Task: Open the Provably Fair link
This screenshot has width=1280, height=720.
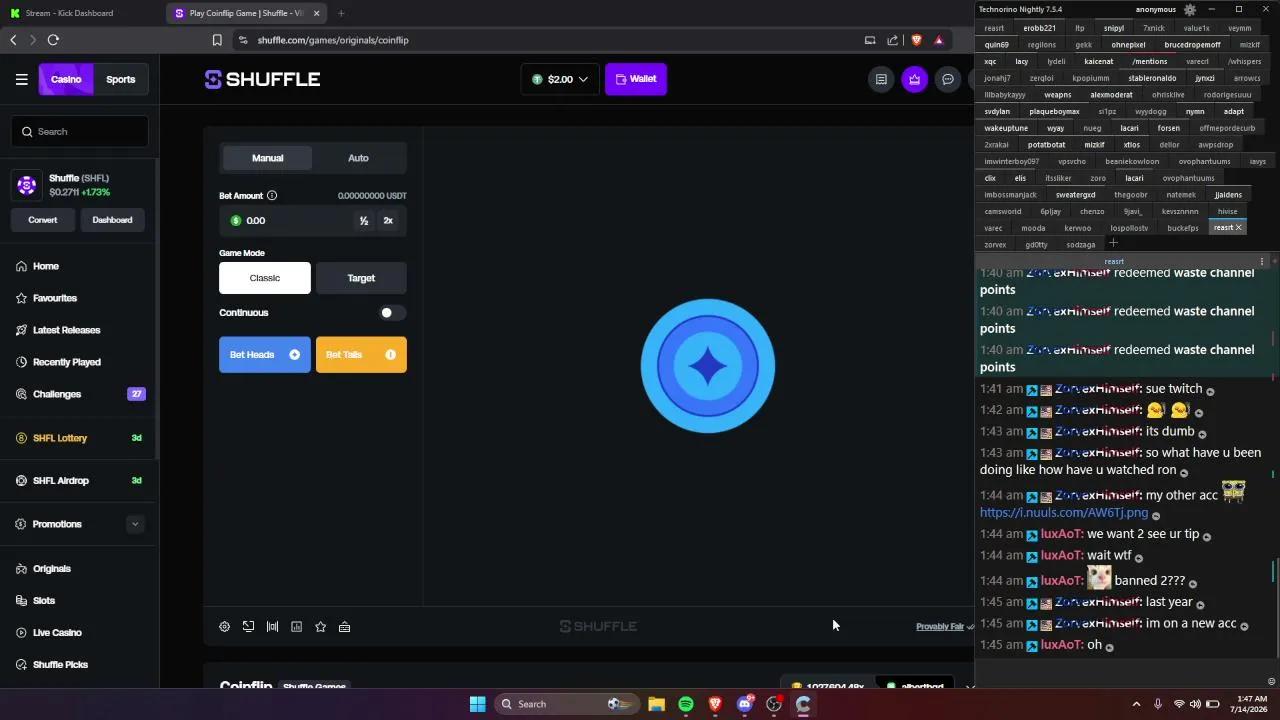Action: pyautogui.click(x=940, y=627)
